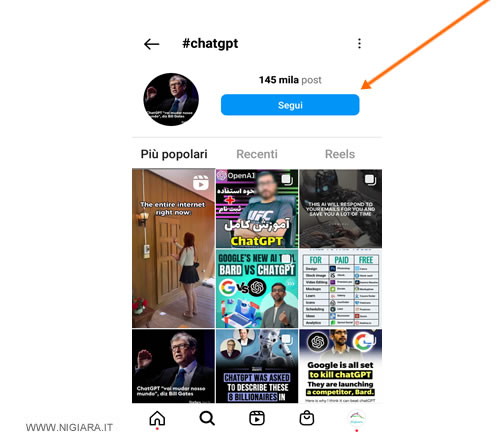
Task: Open the For/Paid/Free tools table post
Action: [x=340, y=288]
